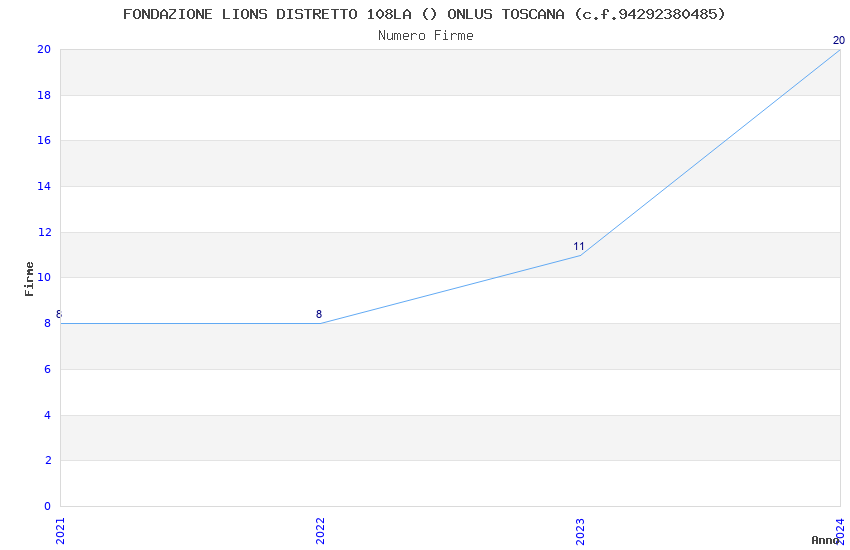Select the 2023 x-axis tick label
Viewport: 850px width, 550px height.
[580, 531]
